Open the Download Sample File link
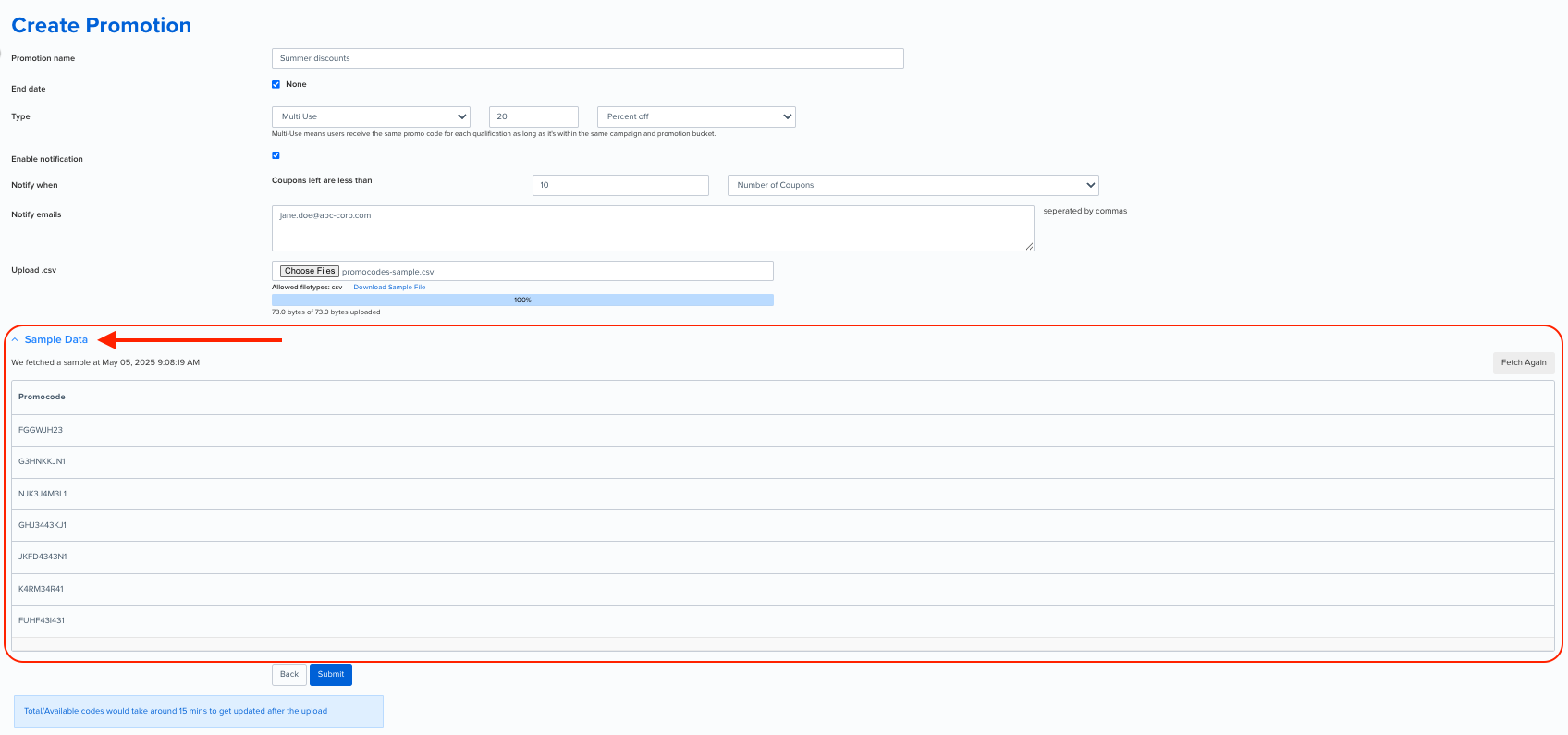Viewport: 1568px width, 735px height. [389, 288]
